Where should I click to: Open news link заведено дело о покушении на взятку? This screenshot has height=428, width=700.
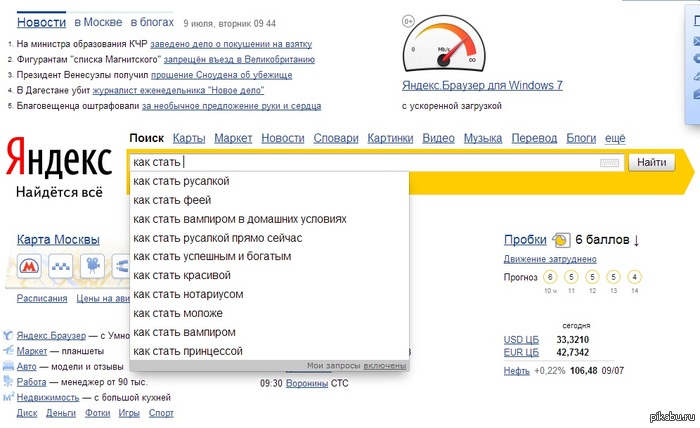[231, 44]
